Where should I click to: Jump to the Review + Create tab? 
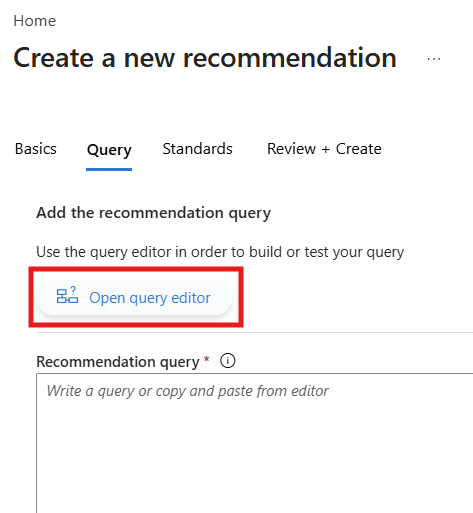click(x=324, y=149)
